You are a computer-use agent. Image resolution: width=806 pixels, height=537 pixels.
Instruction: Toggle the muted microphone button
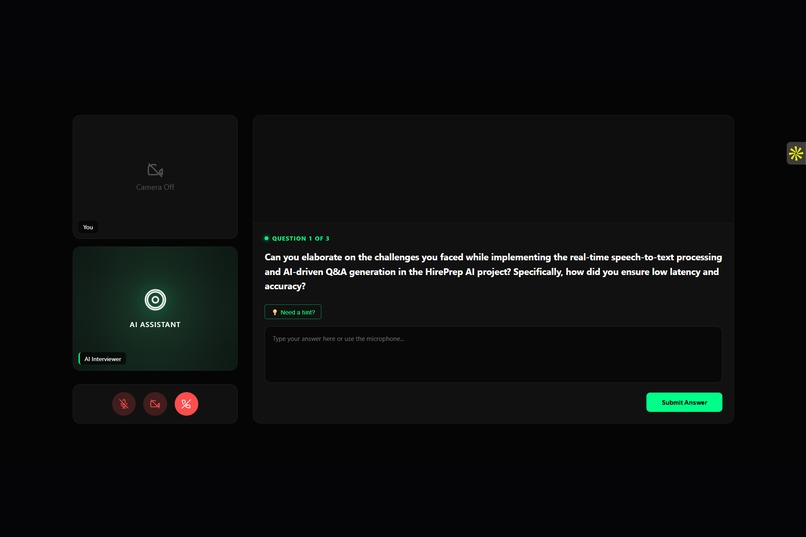pyautogui.click(x=124, y=404)
